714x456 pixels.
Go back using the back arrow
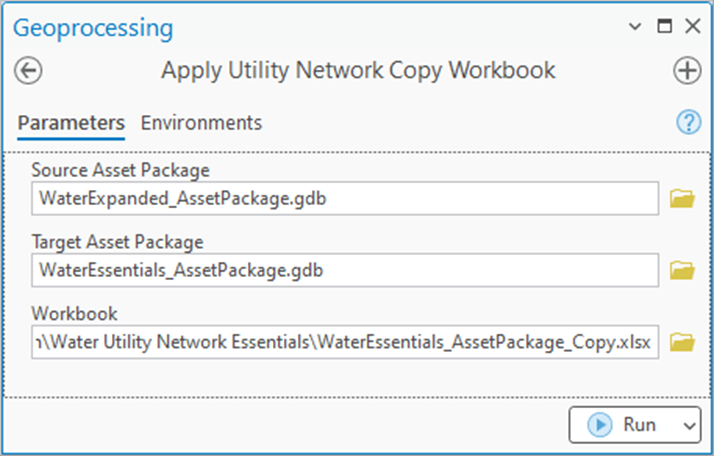(x=29, y=71)
